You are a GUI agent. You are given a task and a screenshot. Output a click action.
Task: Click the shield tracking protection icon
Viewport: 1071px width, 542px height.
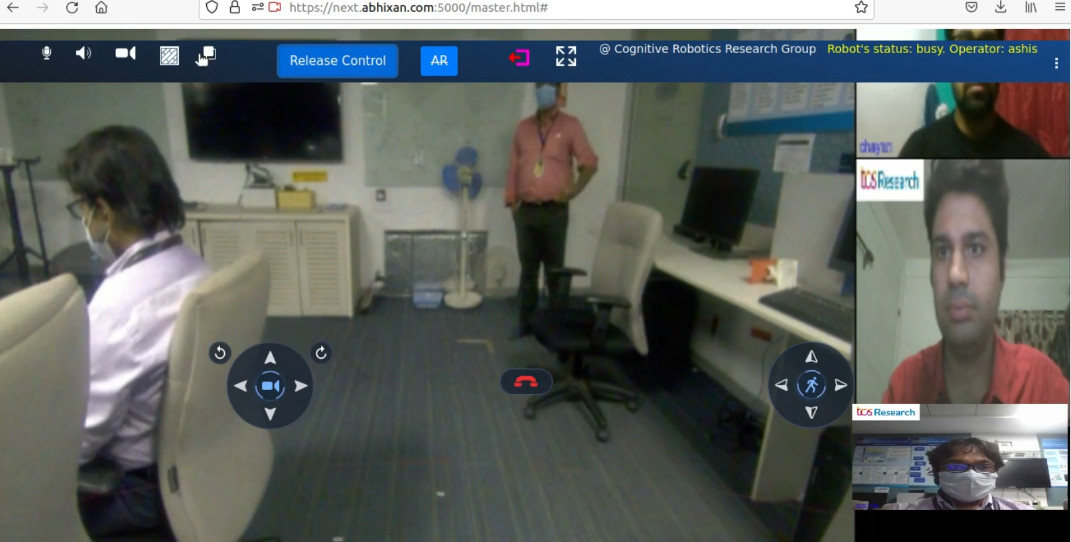point(212,8)
